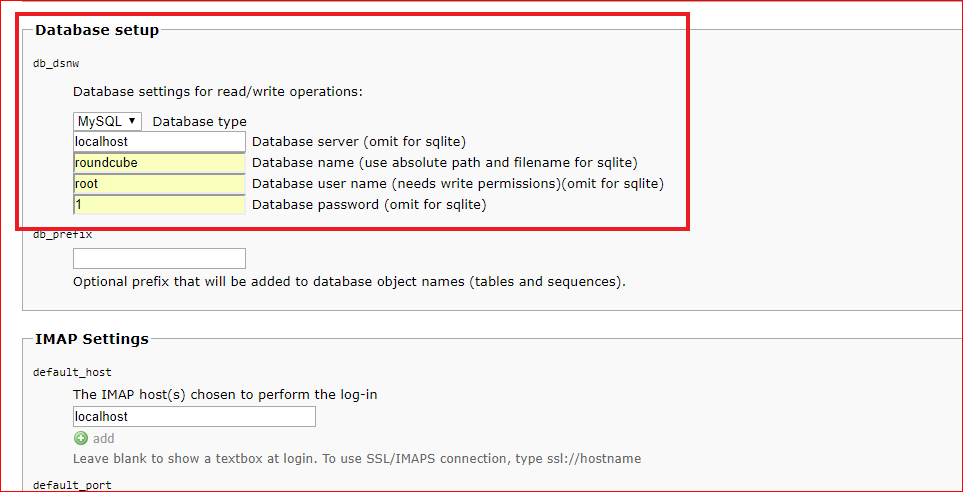
Task: Click the db_dsnw setting name
Action: (x=56, y=63)
